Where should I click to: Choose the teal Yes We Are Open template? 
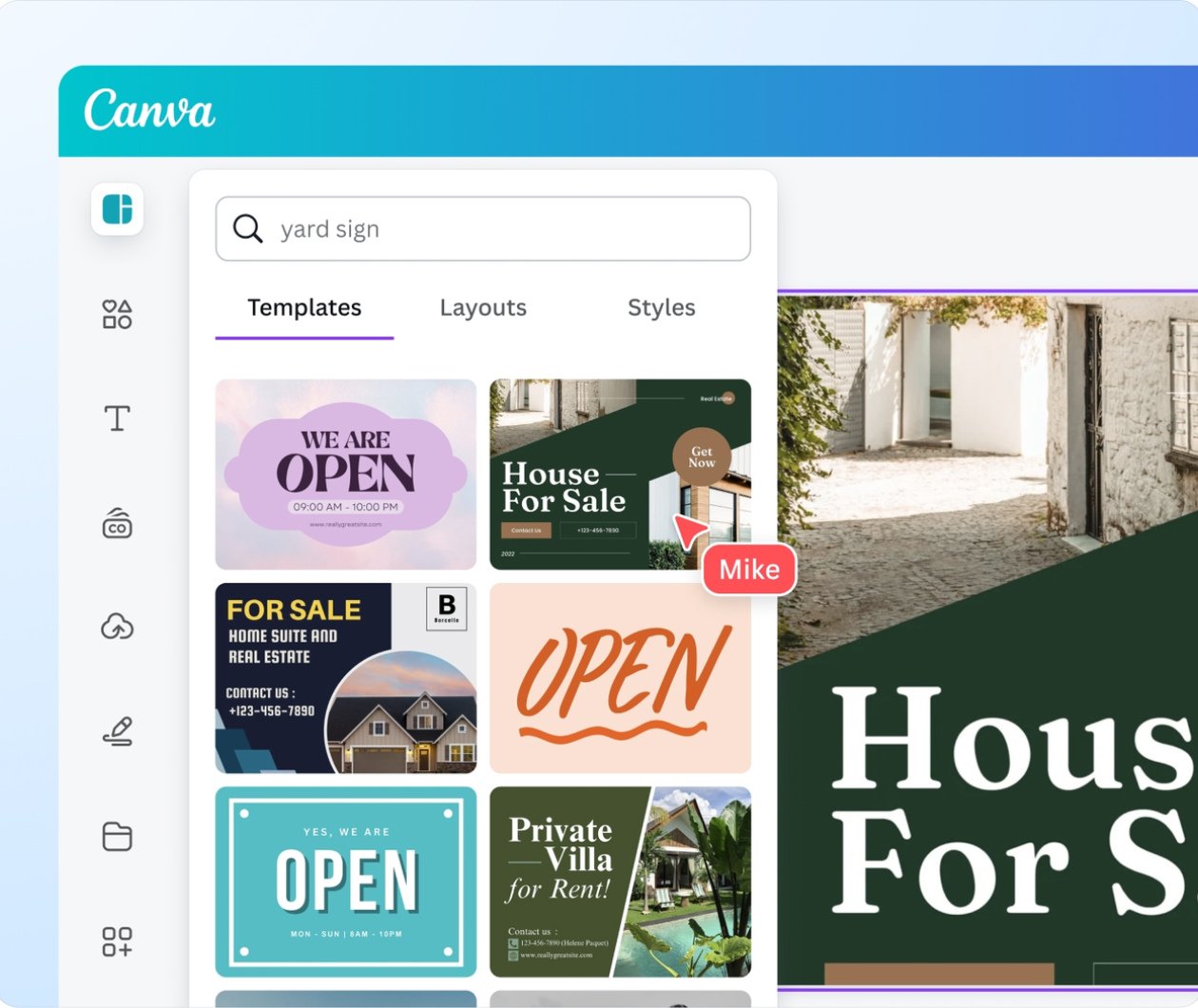(x=346, y=882)
